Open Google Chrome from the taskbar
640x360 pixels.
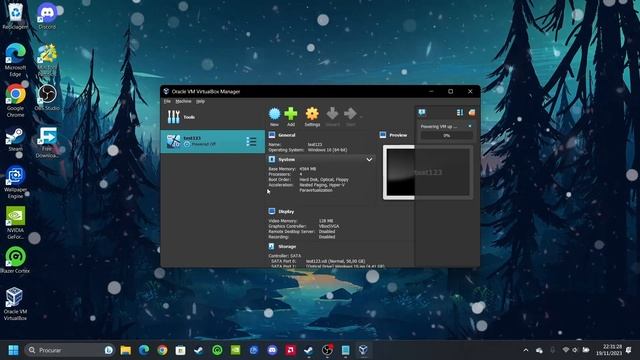tap(162, 350)
